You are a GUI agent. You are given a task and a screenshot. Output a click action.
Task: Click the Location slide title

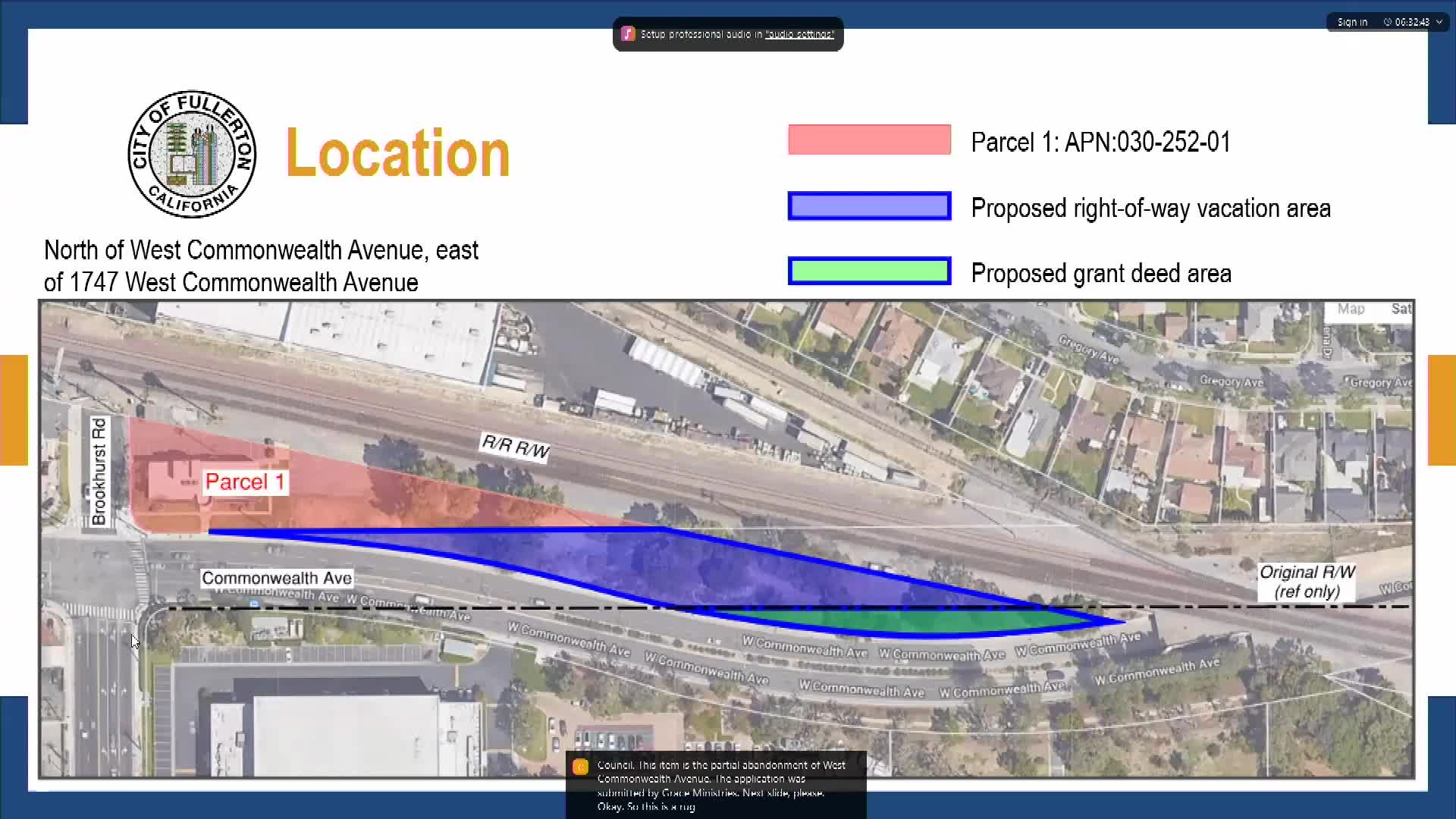(x=397, y=154)
